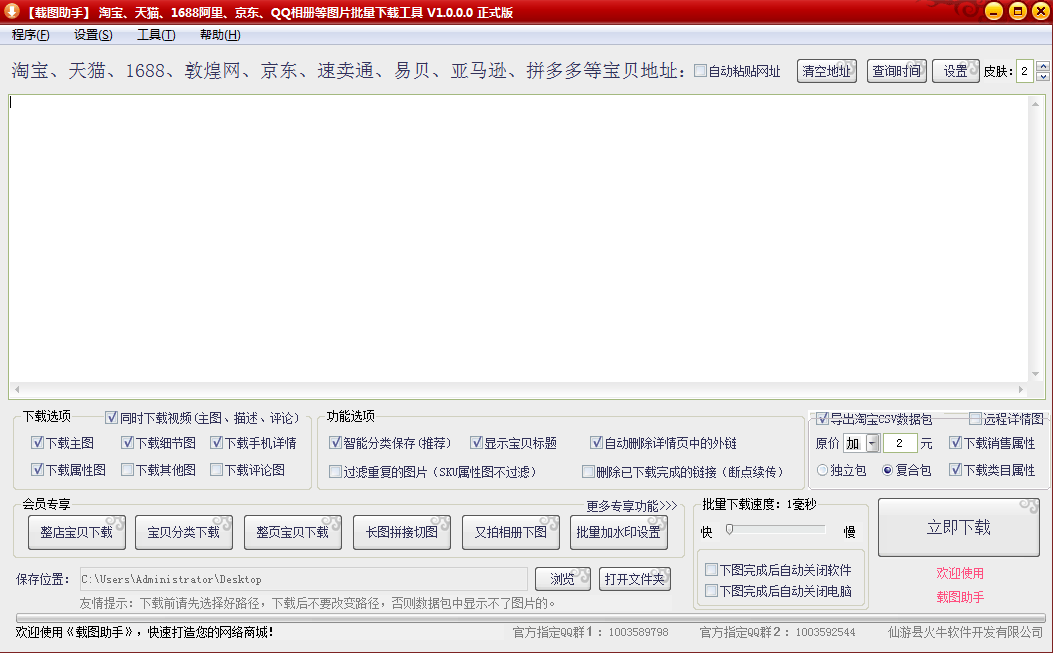Click the 清空地址 clear button
This screenshot has width=1053, height=653.
pyautogui.click(x=826, y=71)
